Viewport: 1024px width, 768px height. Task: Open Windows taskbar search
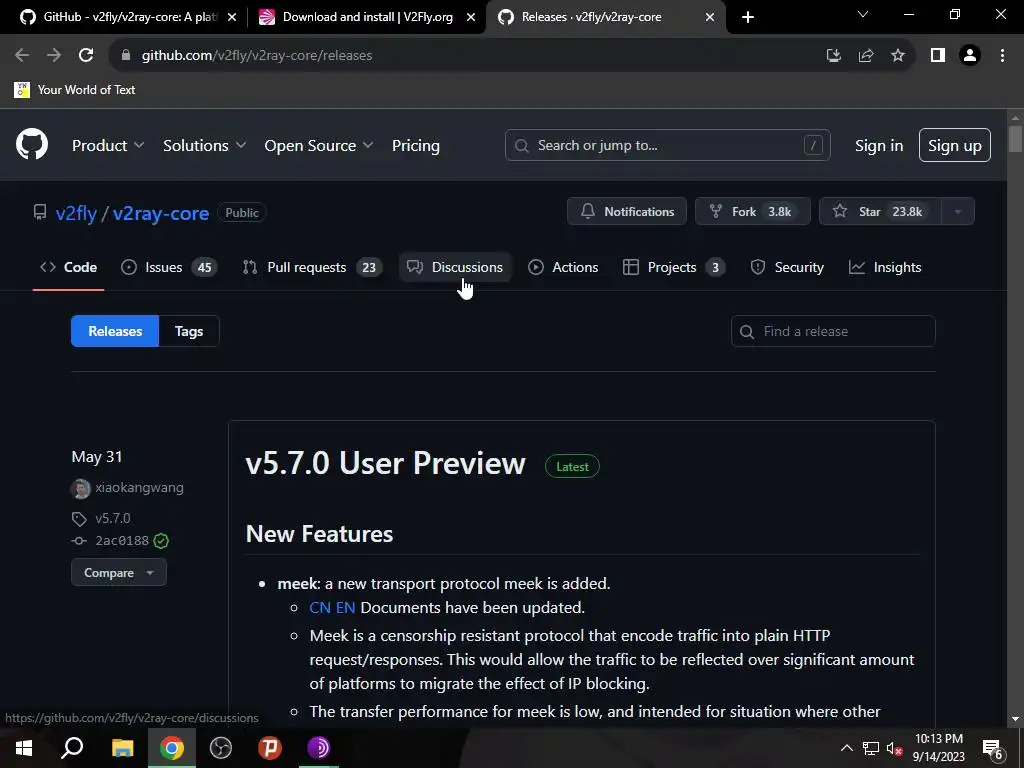pos(72,748)
